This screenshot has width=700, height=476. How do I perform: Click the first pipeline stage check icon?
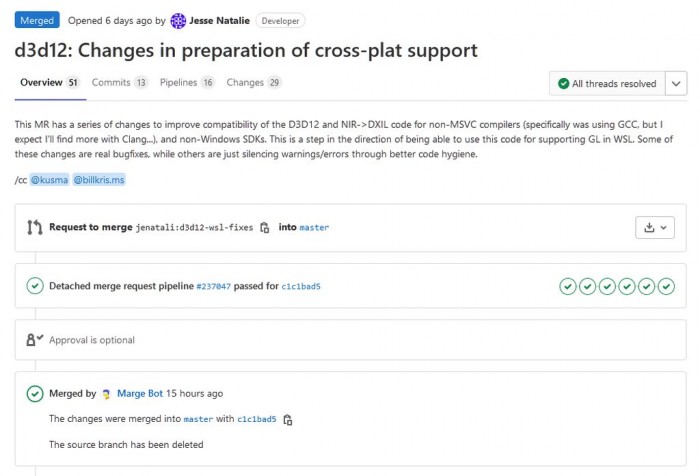coord(568,286)
